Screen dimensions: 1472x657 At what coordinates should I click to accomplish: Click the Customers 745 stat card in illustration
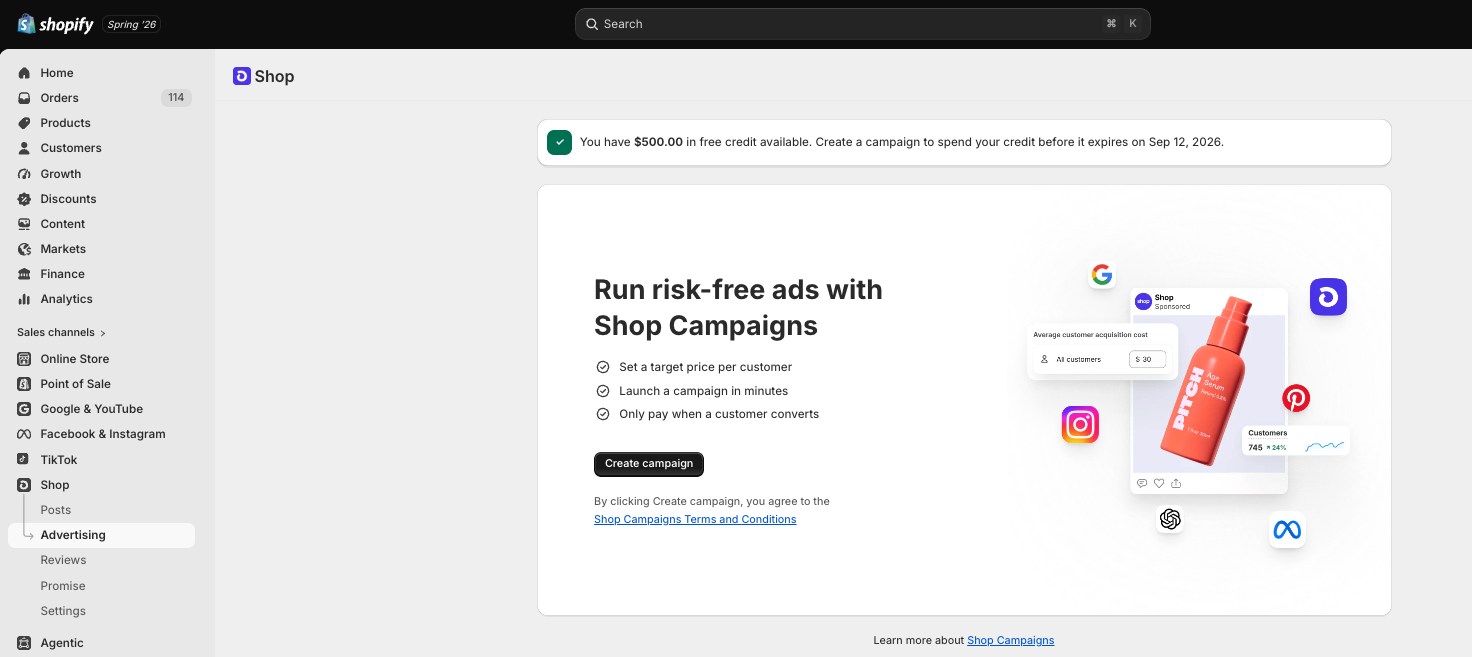(x=1296, y=440)
